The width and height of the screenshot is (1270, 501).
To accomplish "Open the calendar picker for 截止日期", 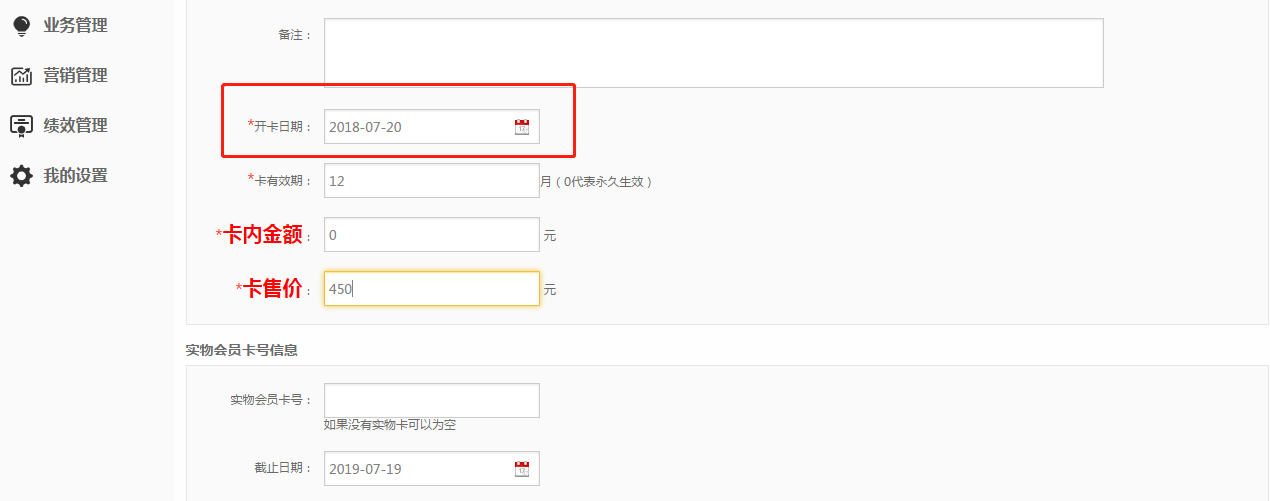I will (522, 469).
